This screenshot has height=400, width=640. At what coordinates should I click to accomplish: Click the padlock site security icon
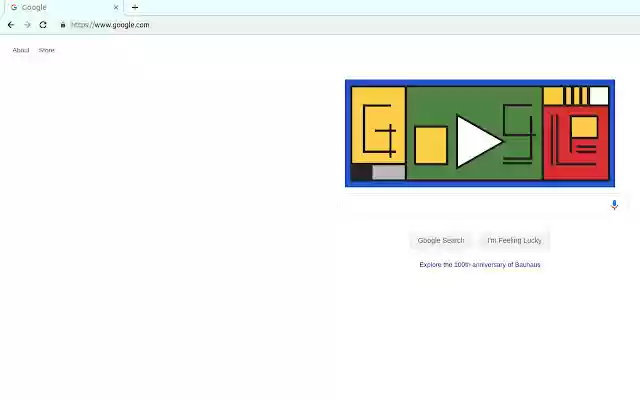click(x=63, y=25)
